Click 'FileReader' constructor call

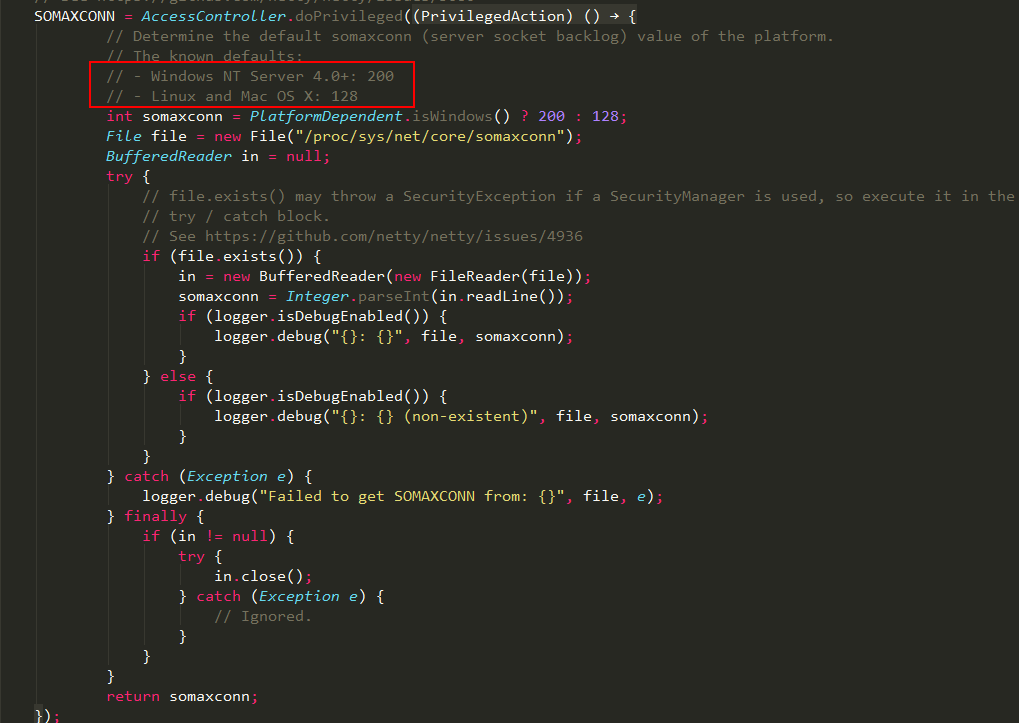[475, 277]
